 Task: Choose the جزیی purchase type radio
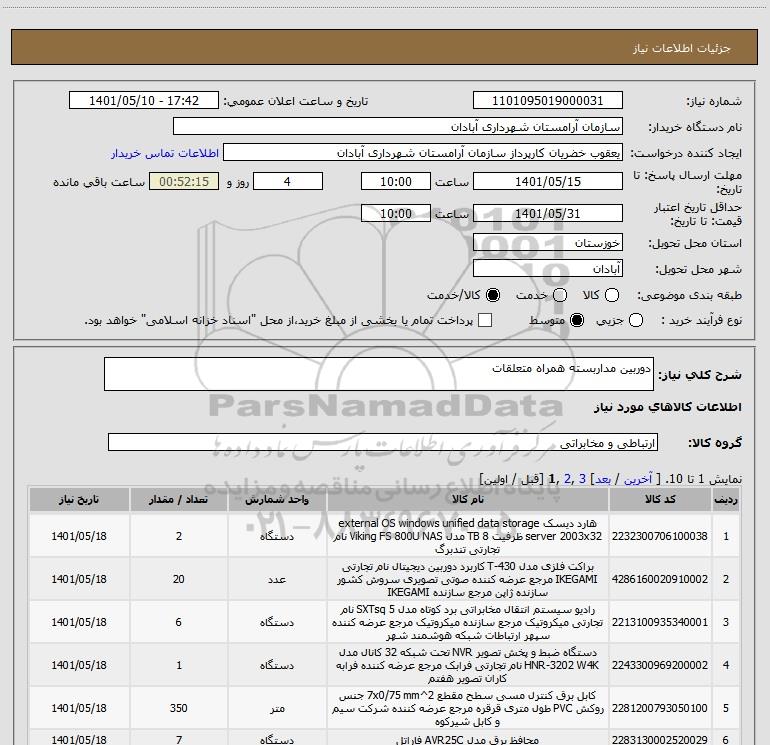tap(636, 320)
